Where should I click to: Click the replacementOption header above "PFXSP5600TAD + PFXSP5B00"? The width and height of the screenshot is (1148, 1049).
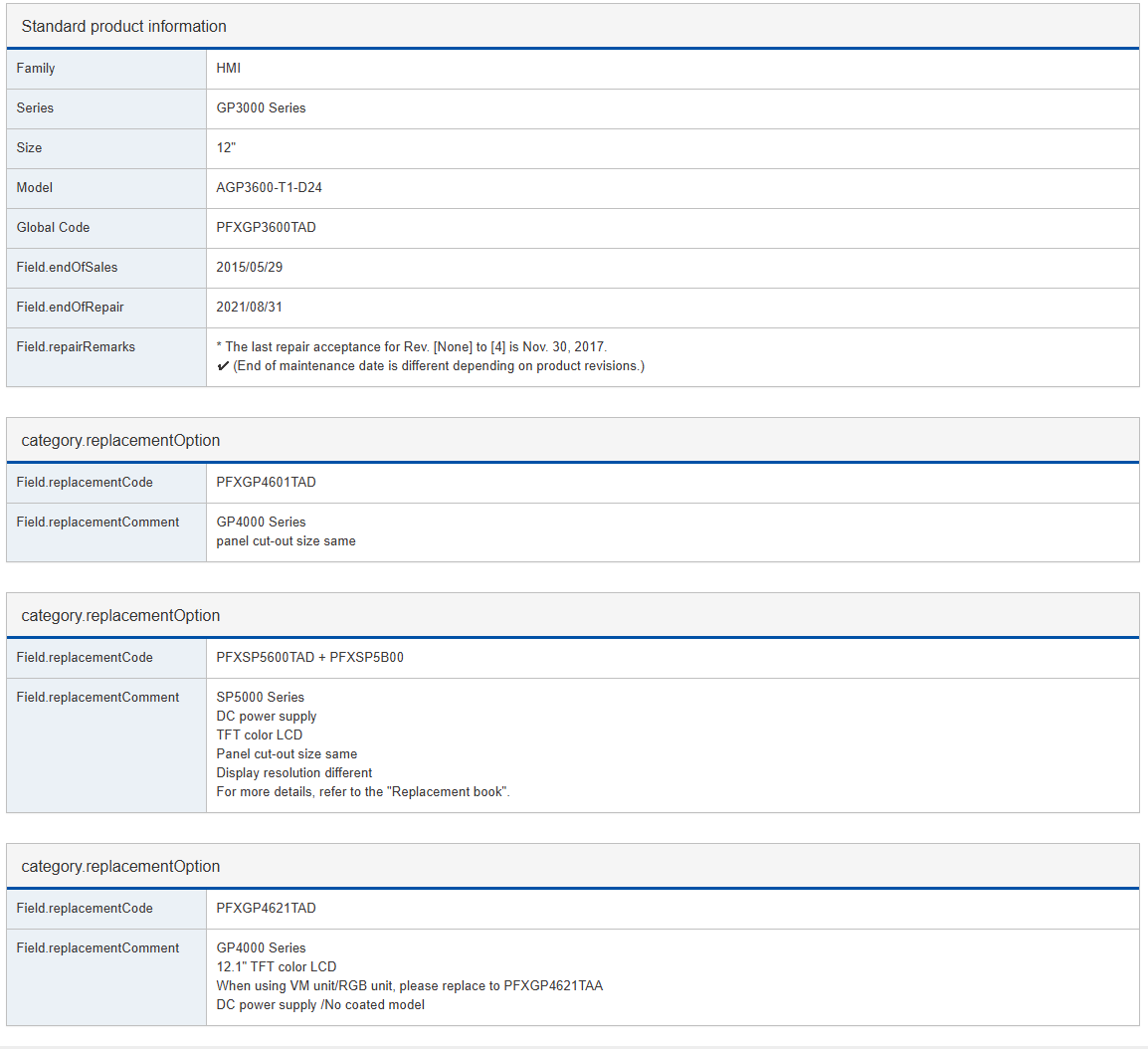(120, 615)
